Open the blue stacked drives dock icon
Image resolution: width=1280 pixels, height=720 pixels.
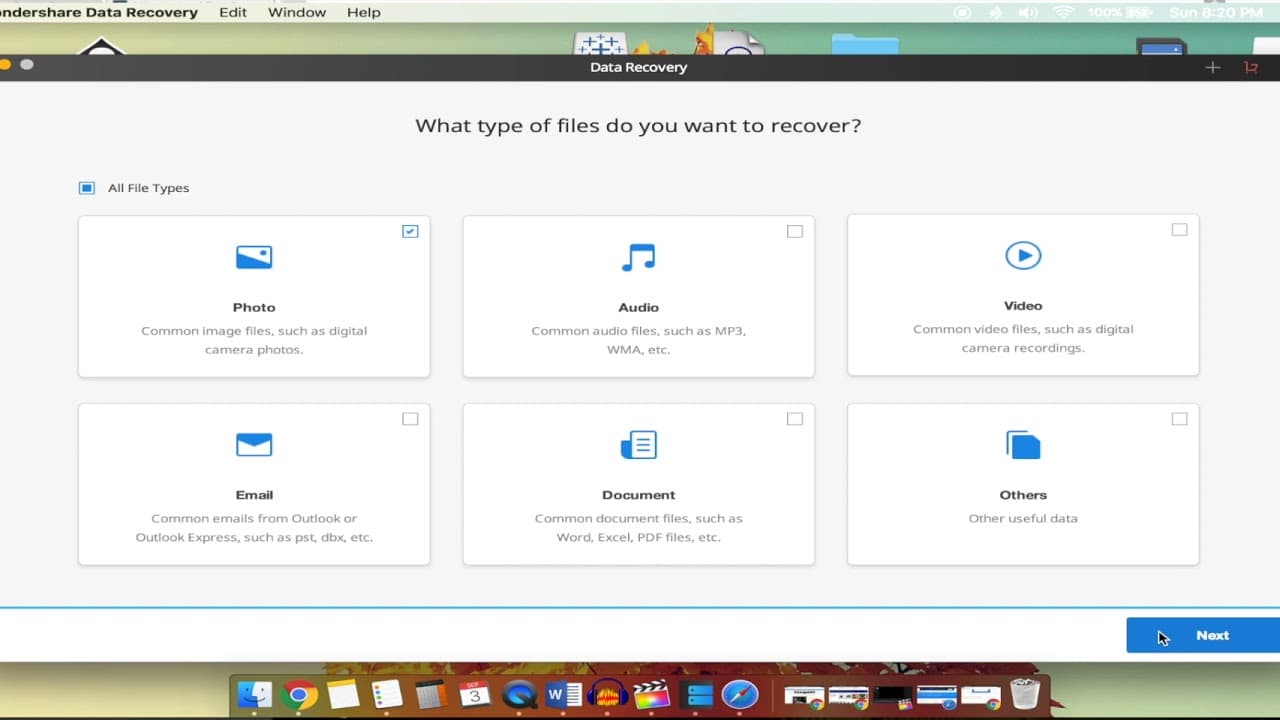point(696,694)
